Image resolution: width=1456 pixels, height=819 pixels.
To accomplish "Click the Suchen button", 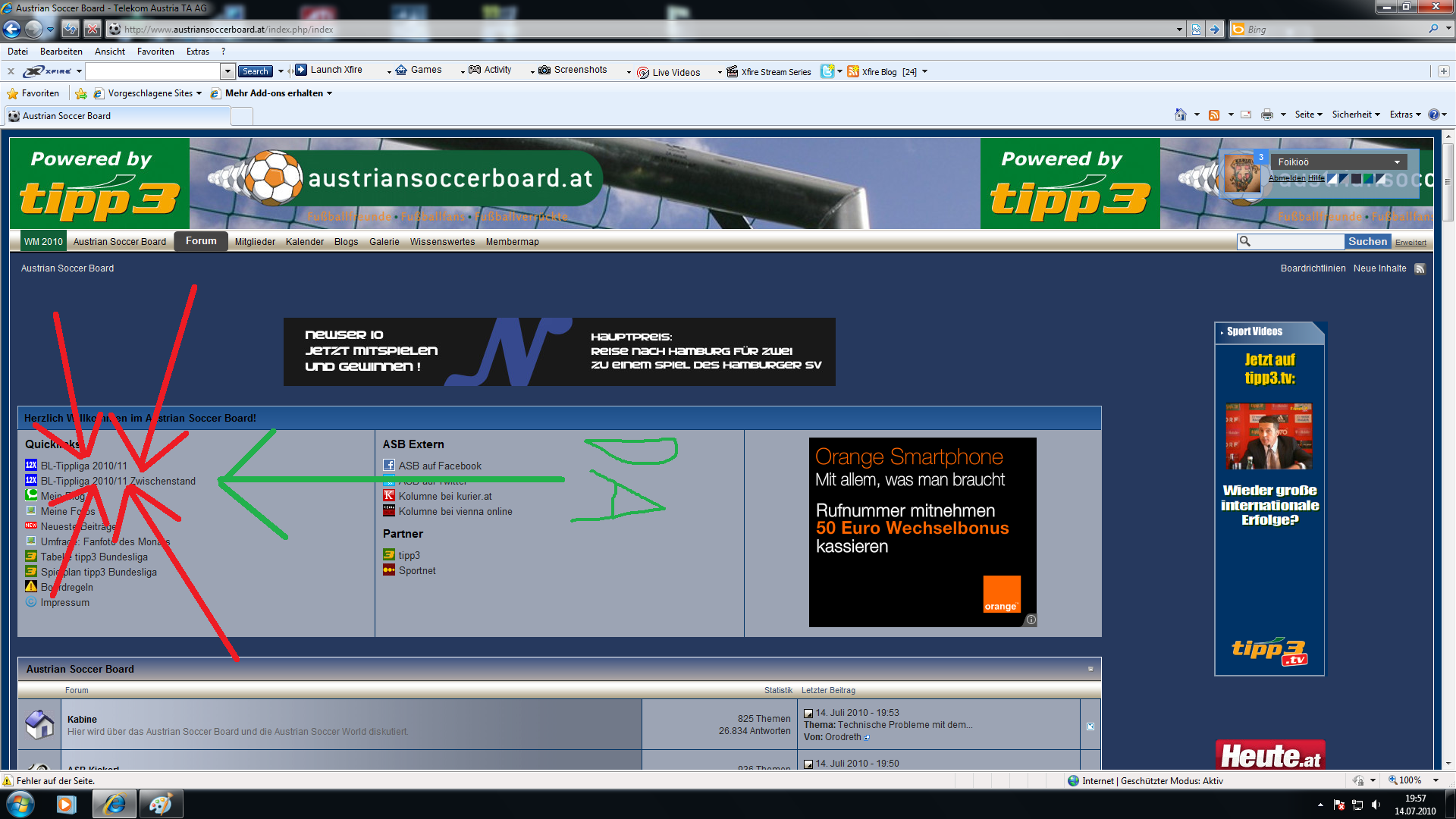I will coord(1367,241).
